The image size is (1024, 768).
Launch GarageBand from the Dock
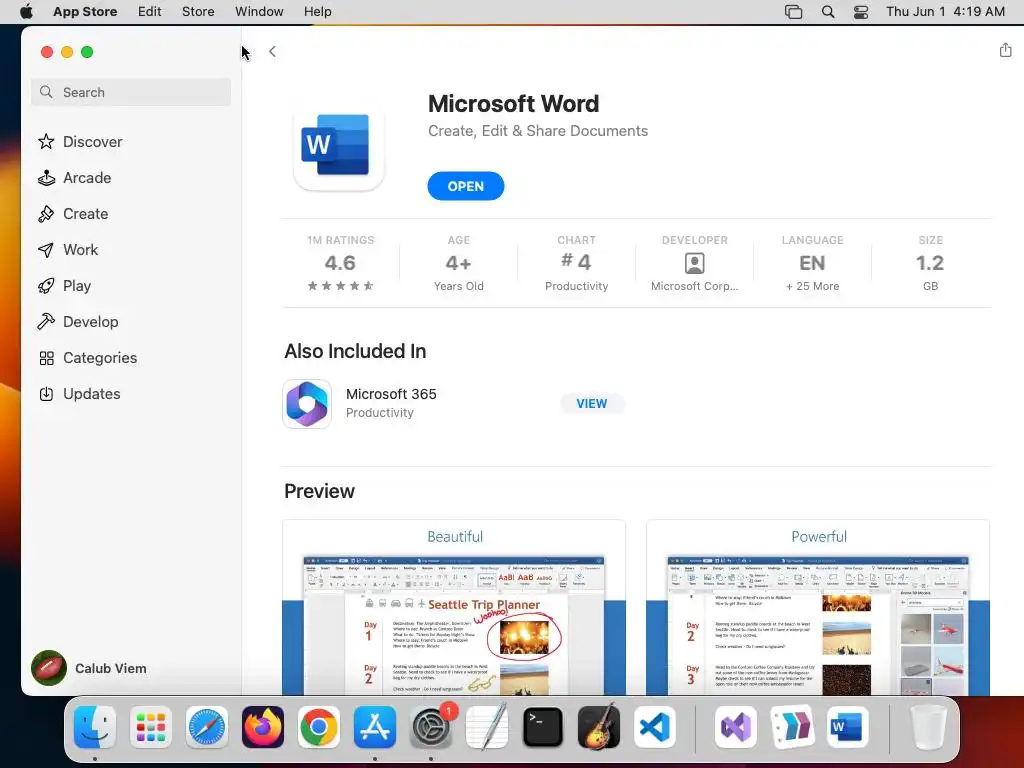[x=599, y=727]
